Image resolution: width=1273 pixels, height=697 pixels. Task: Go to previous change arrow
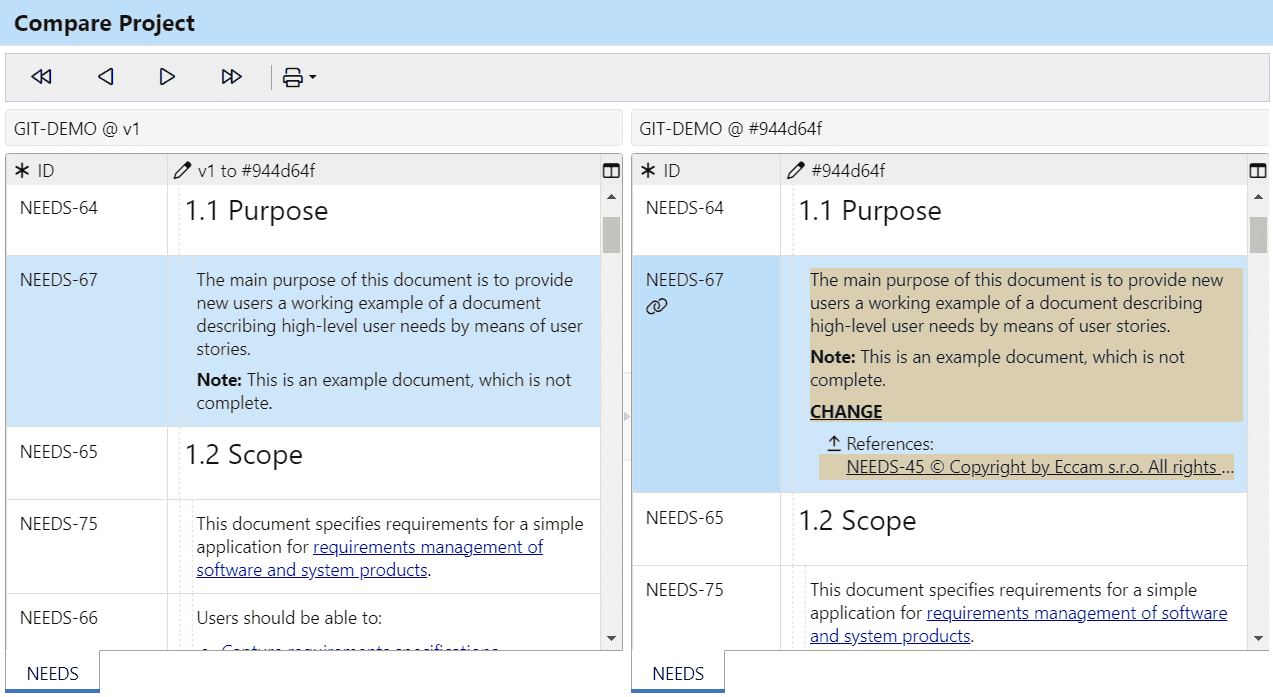pos(105,77)
